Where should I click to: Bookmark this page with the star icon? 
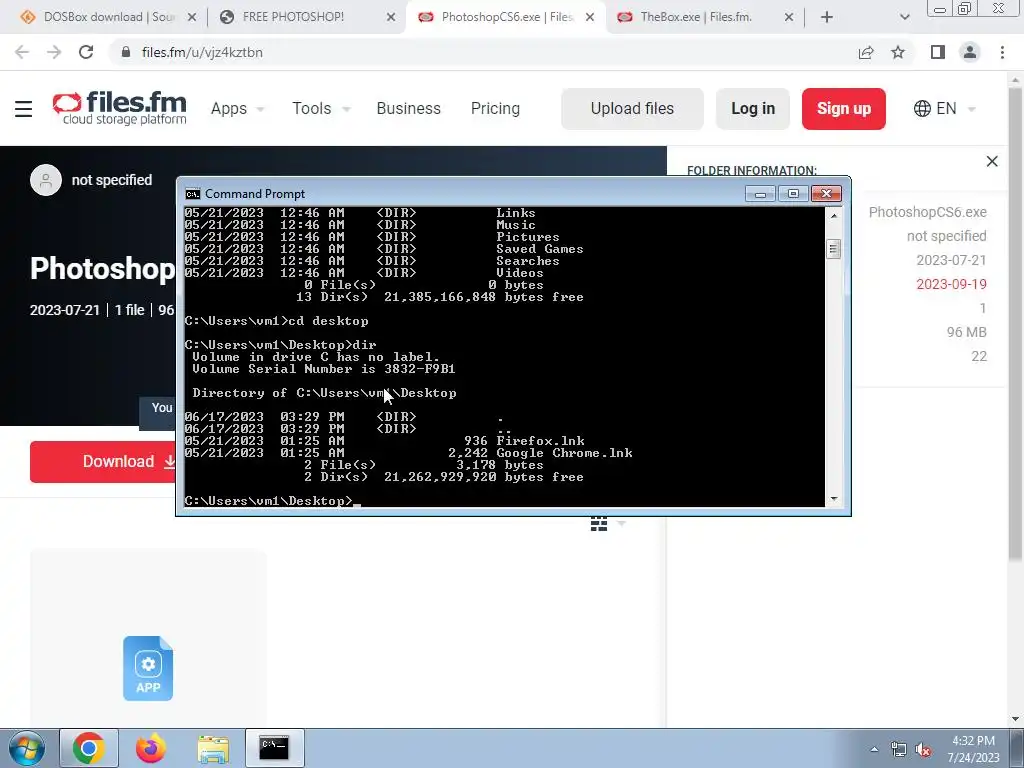click(x=898, y=52)
